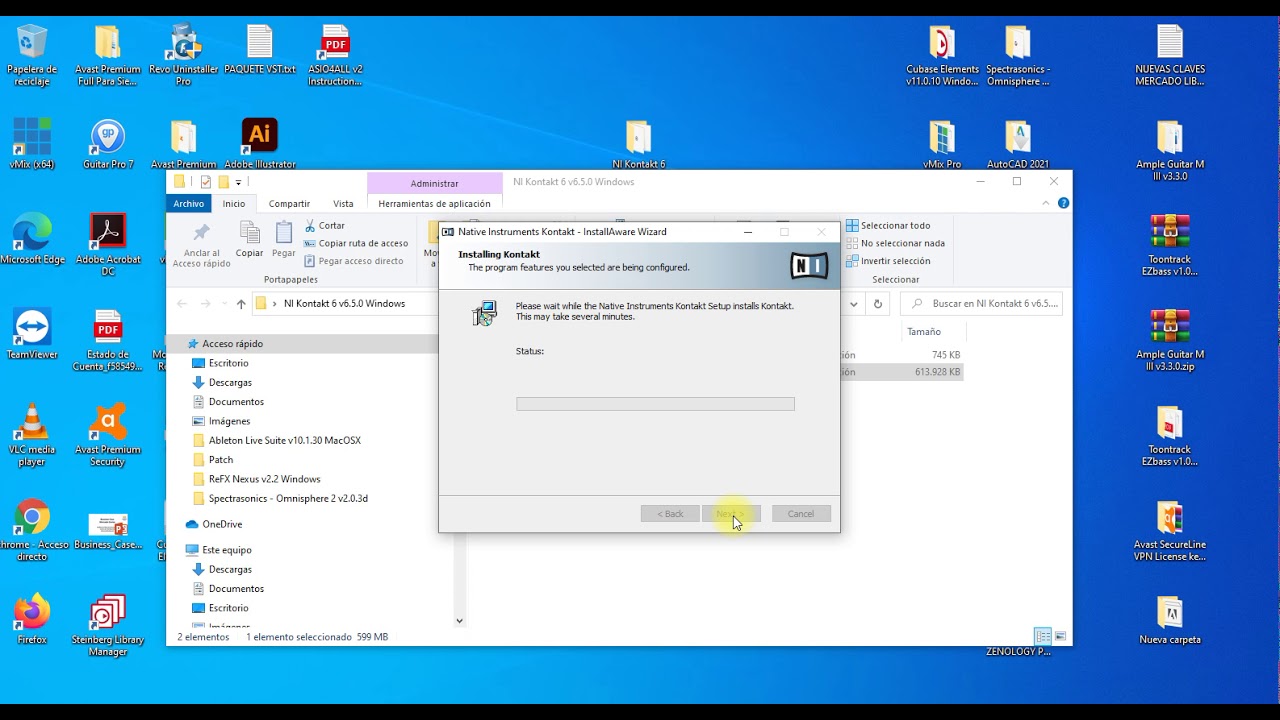
Task: Open Ableton Live Suite v10.1.30 MacOSX folder
Action: pyautogui.click(x=284, y=440)
